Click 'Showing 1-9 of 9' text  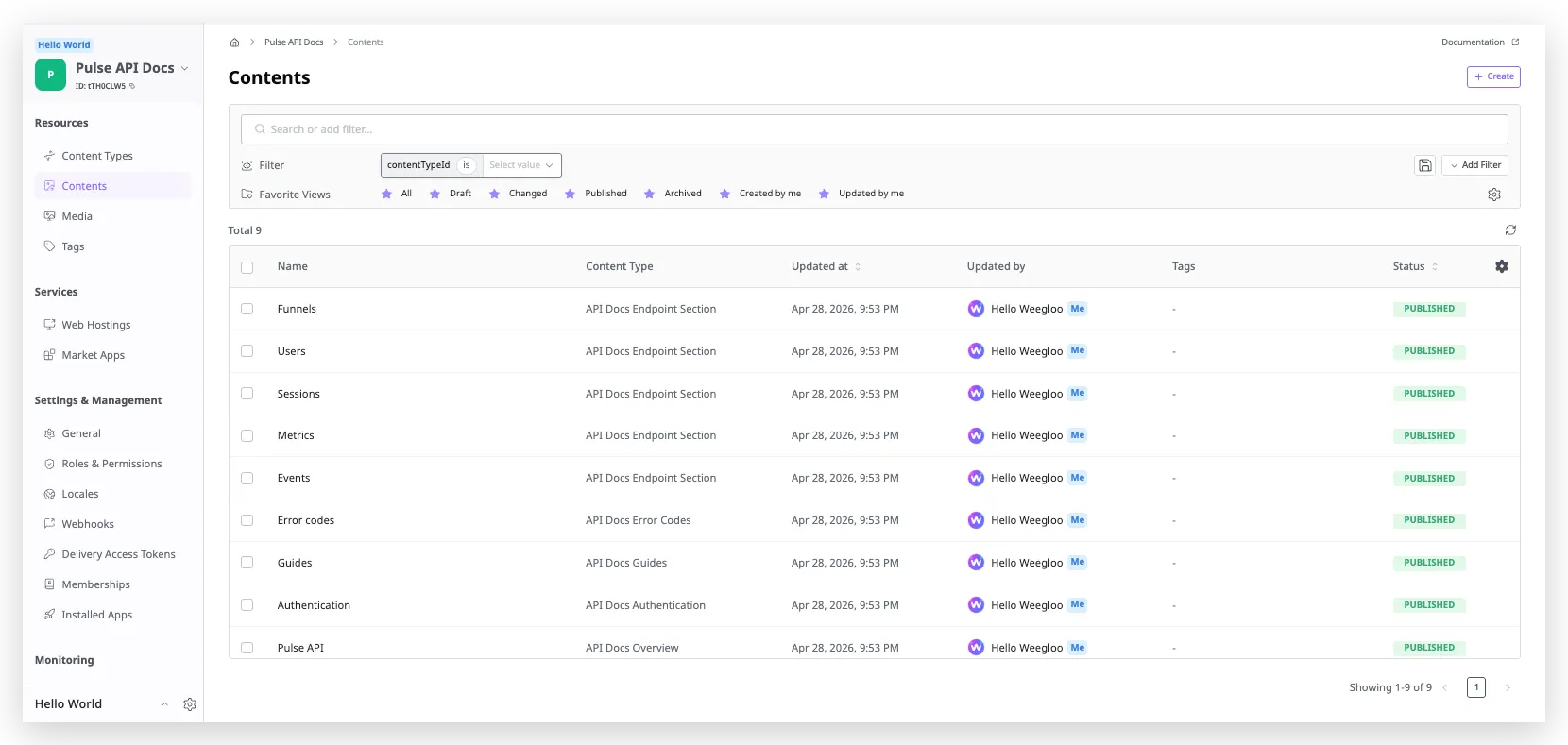point(1390,687)
